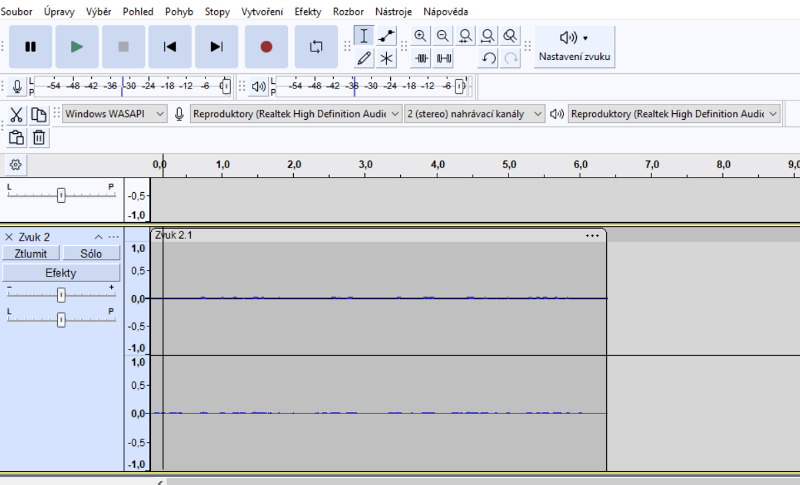Open the playback device Reproduktory dropdown

pos(674,114)
